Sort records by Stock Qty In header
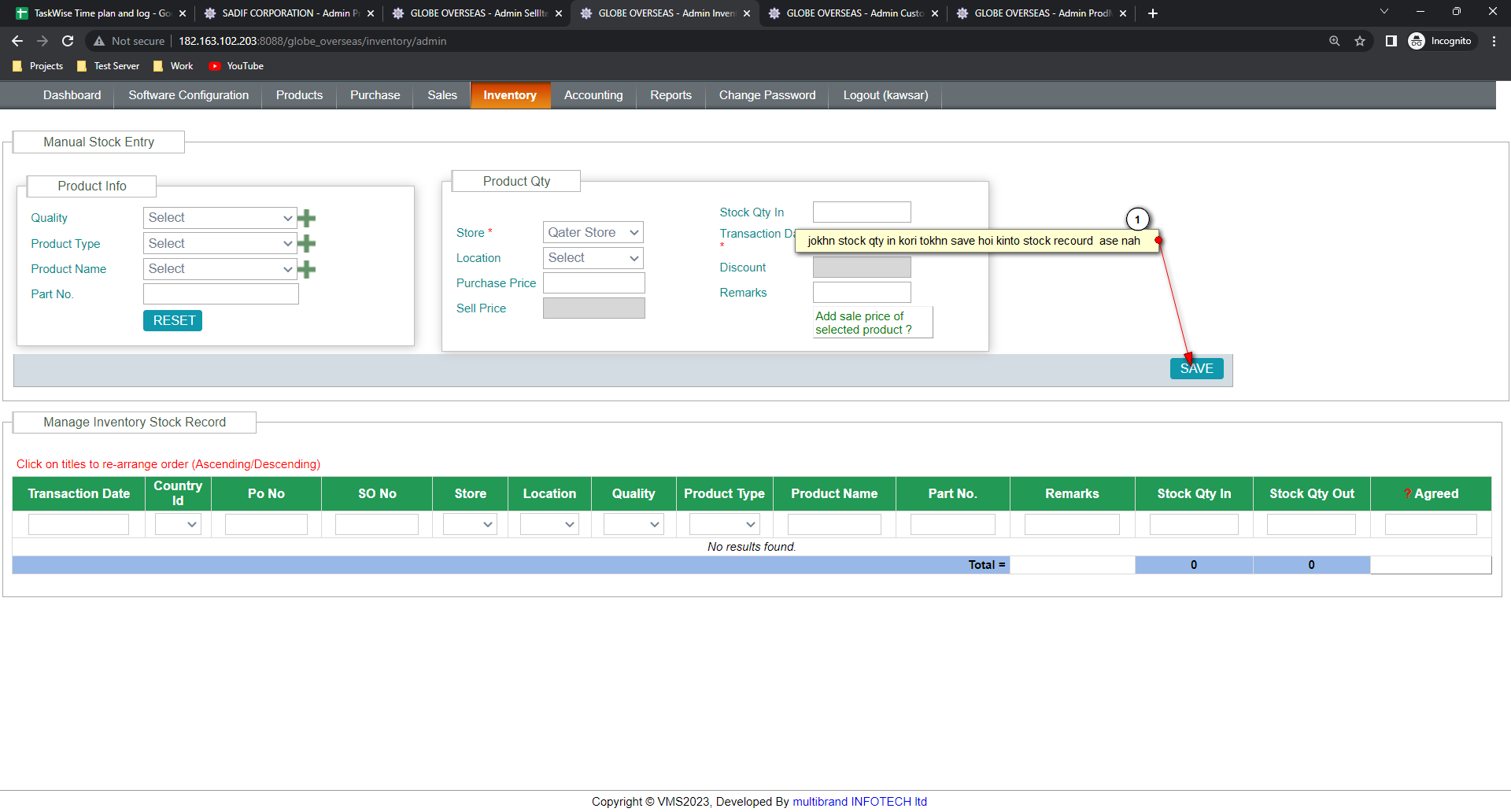1511x812 pixels. pos(1194,494)
